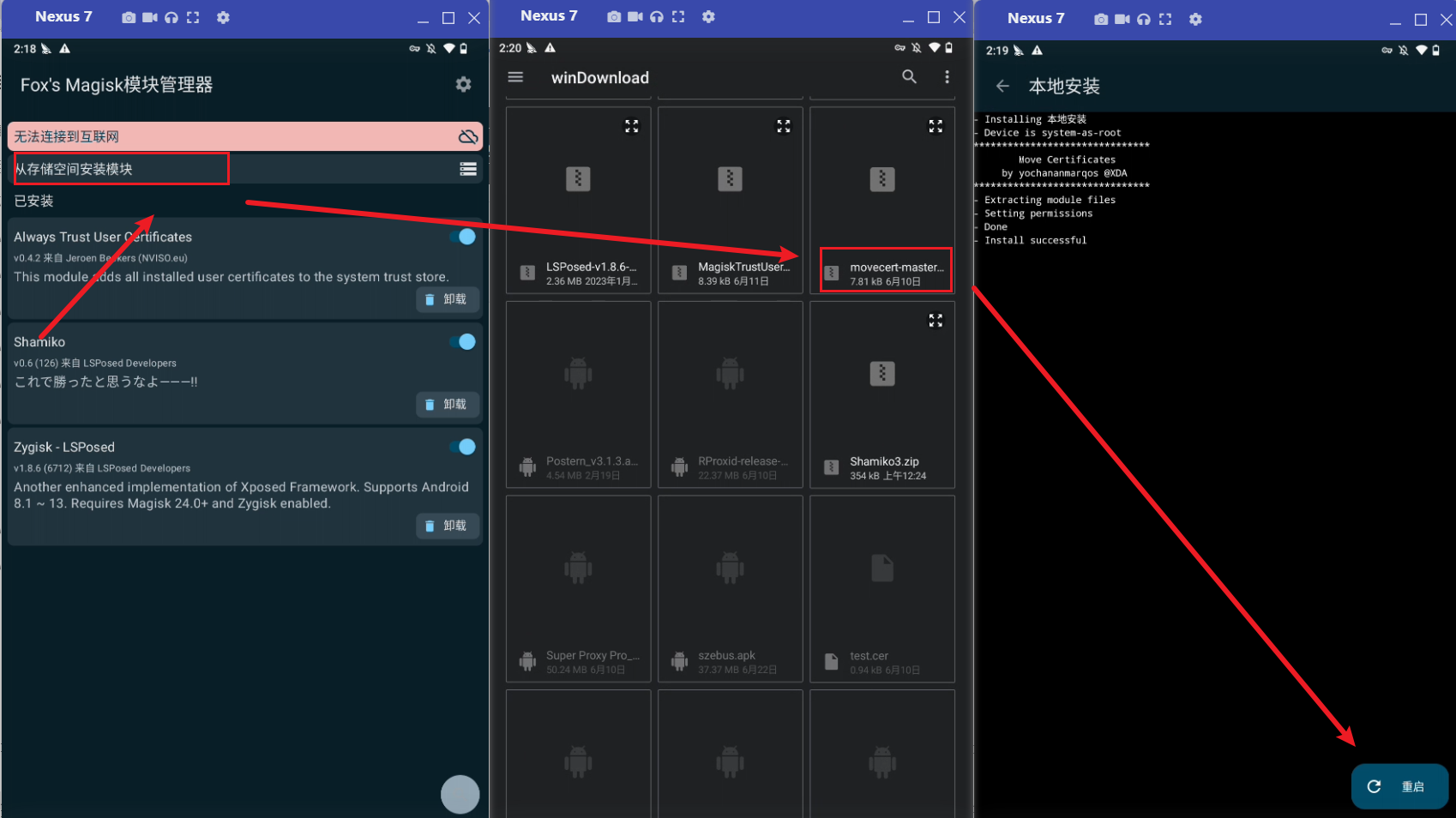Expand preview of LSPosed-v1.8.6 zip file

(632, 126)
